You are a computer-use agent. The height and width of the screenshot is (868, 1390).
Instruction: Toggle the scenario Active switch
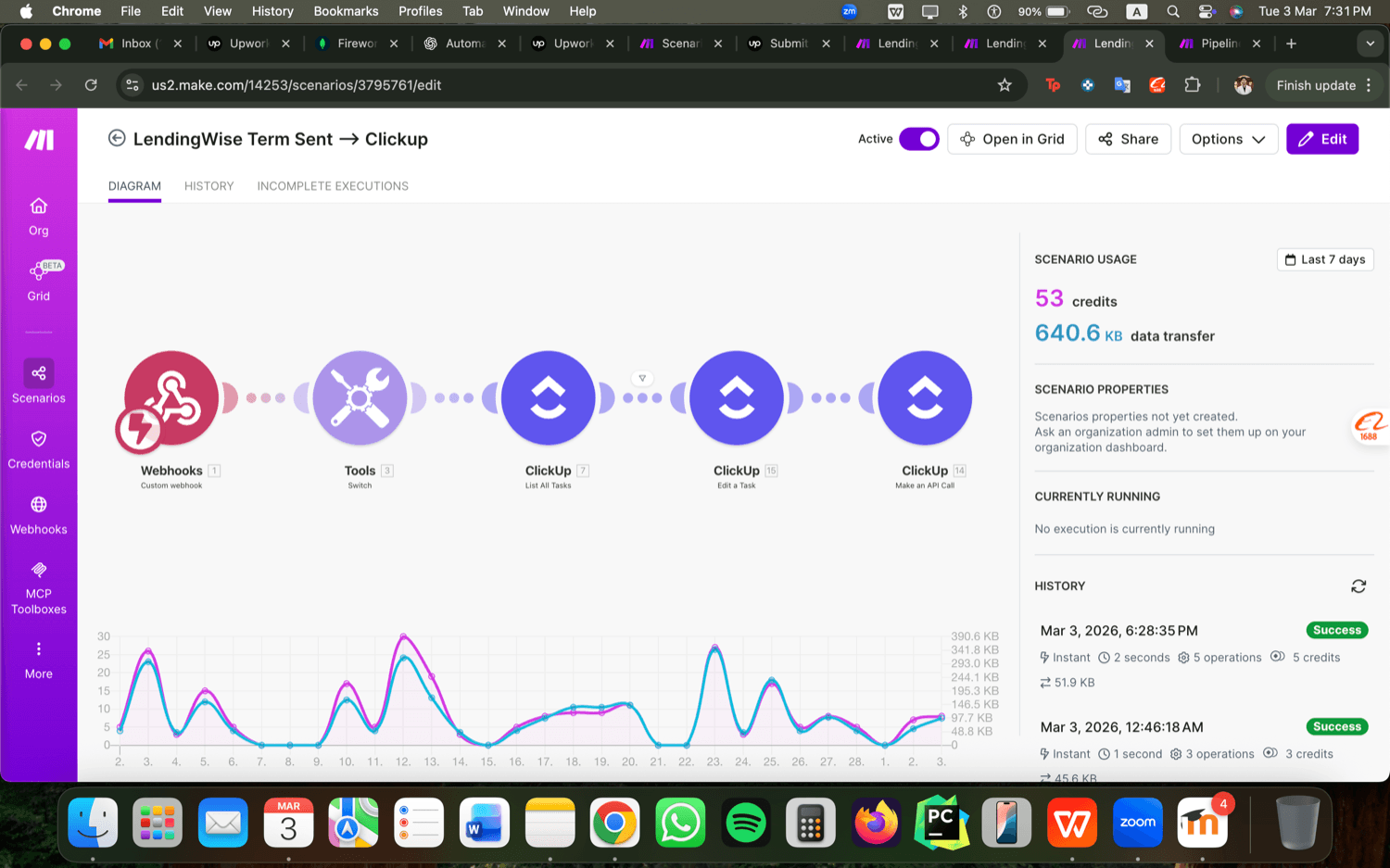918,139
